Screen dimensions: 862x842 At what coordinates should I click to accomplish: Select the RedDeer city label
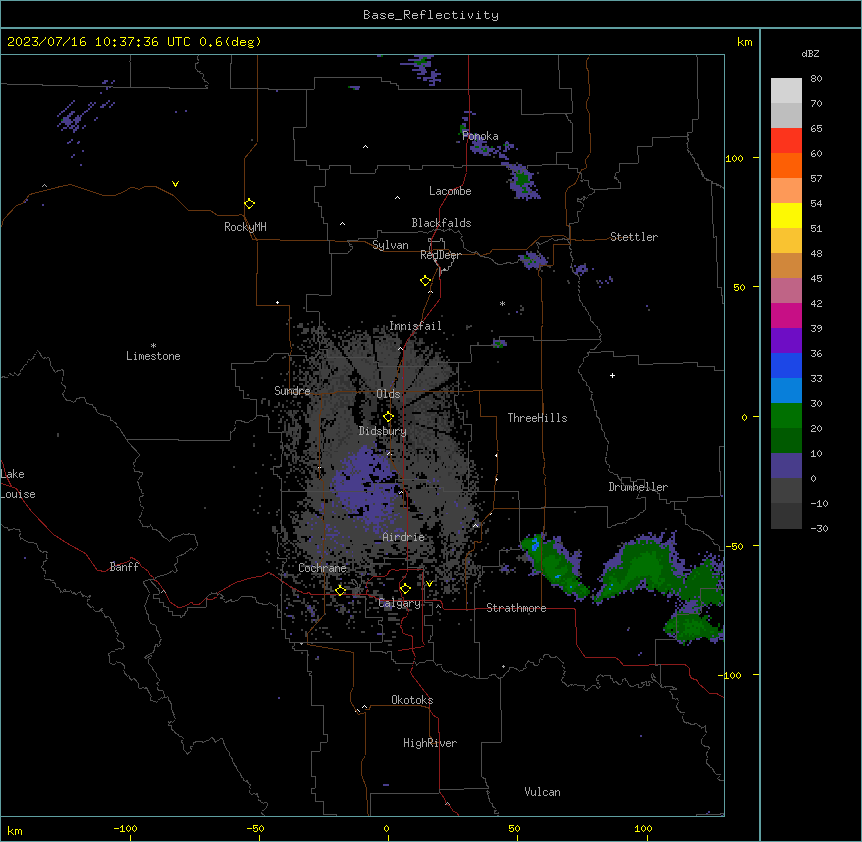(x=440, y=255)
